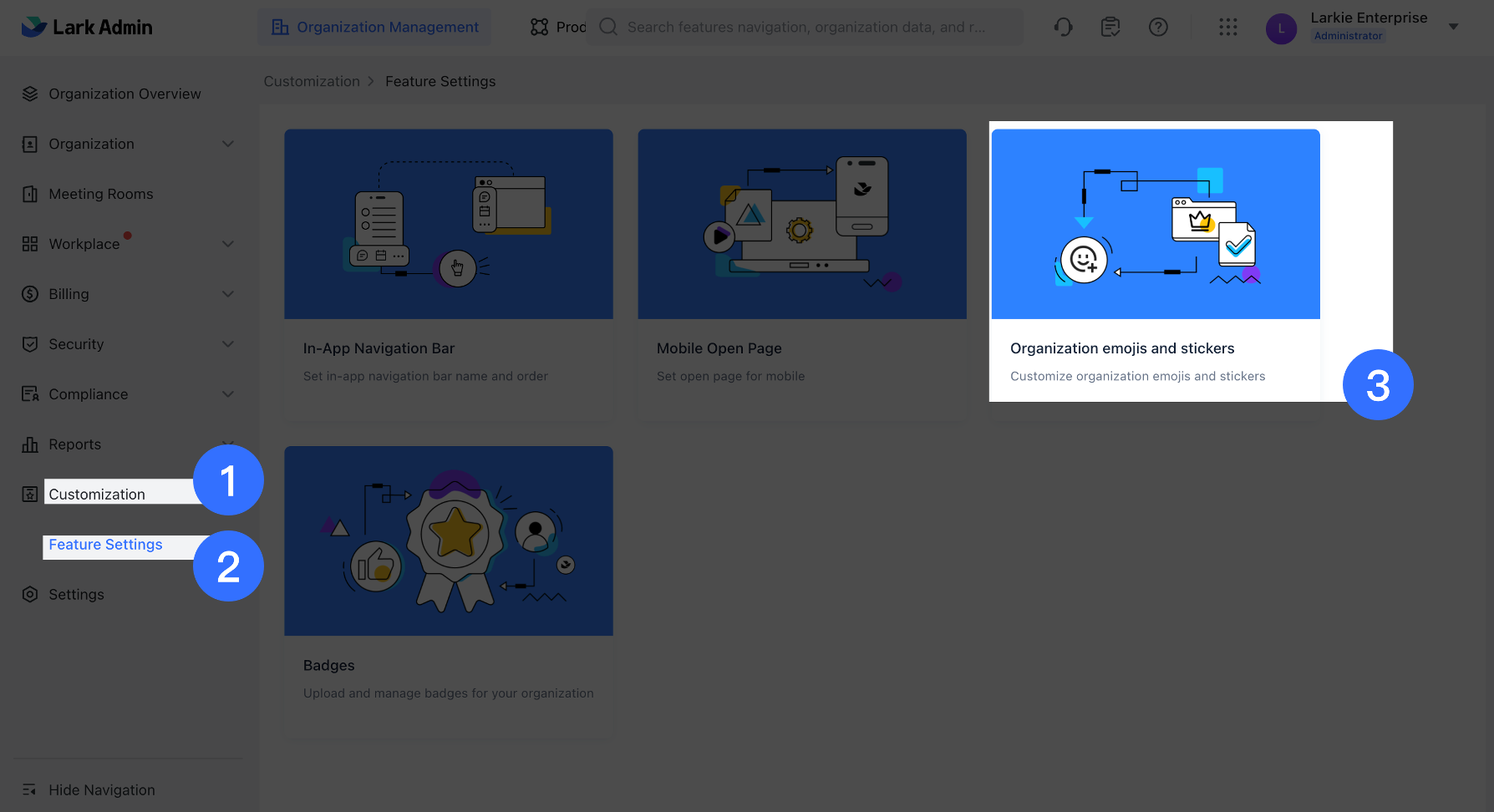Image resolution: width=1494 pixels, height=812 pixels.
Task: Click the Settings gear icon in sidebar
Action: [x=29, y=594]
